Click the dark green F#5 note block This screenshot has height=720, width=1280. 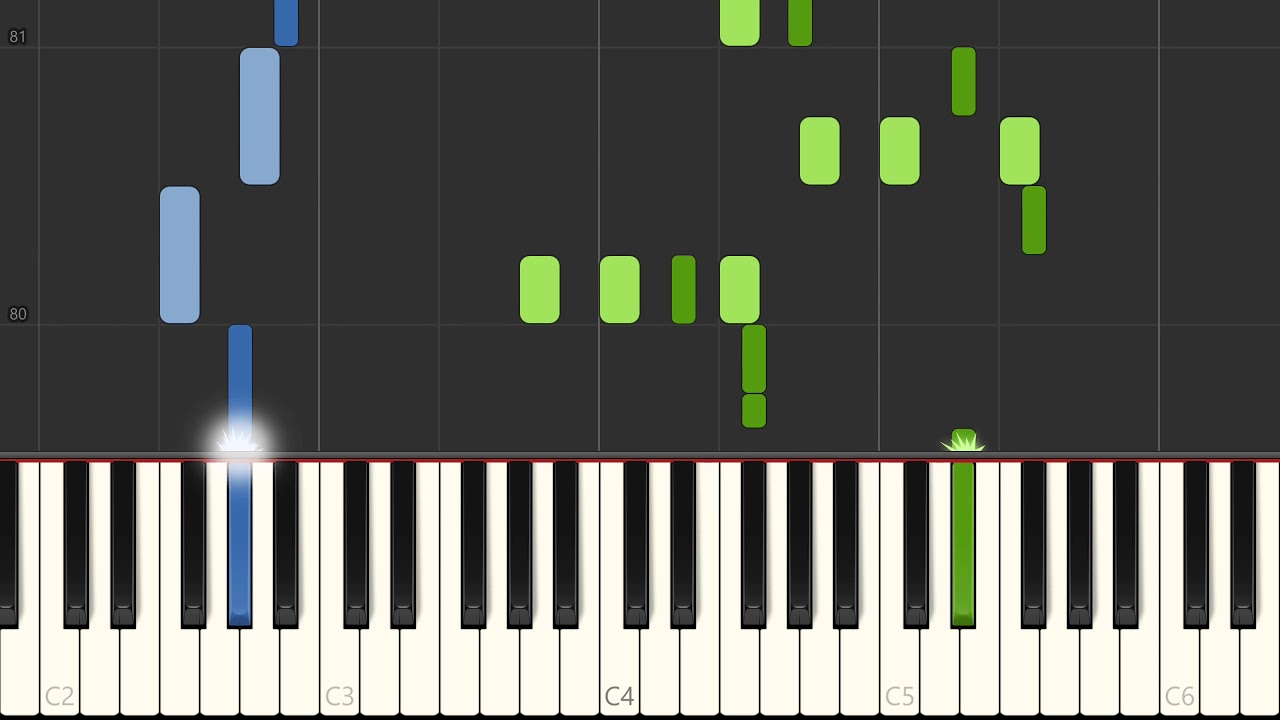tap(1034, 220)
